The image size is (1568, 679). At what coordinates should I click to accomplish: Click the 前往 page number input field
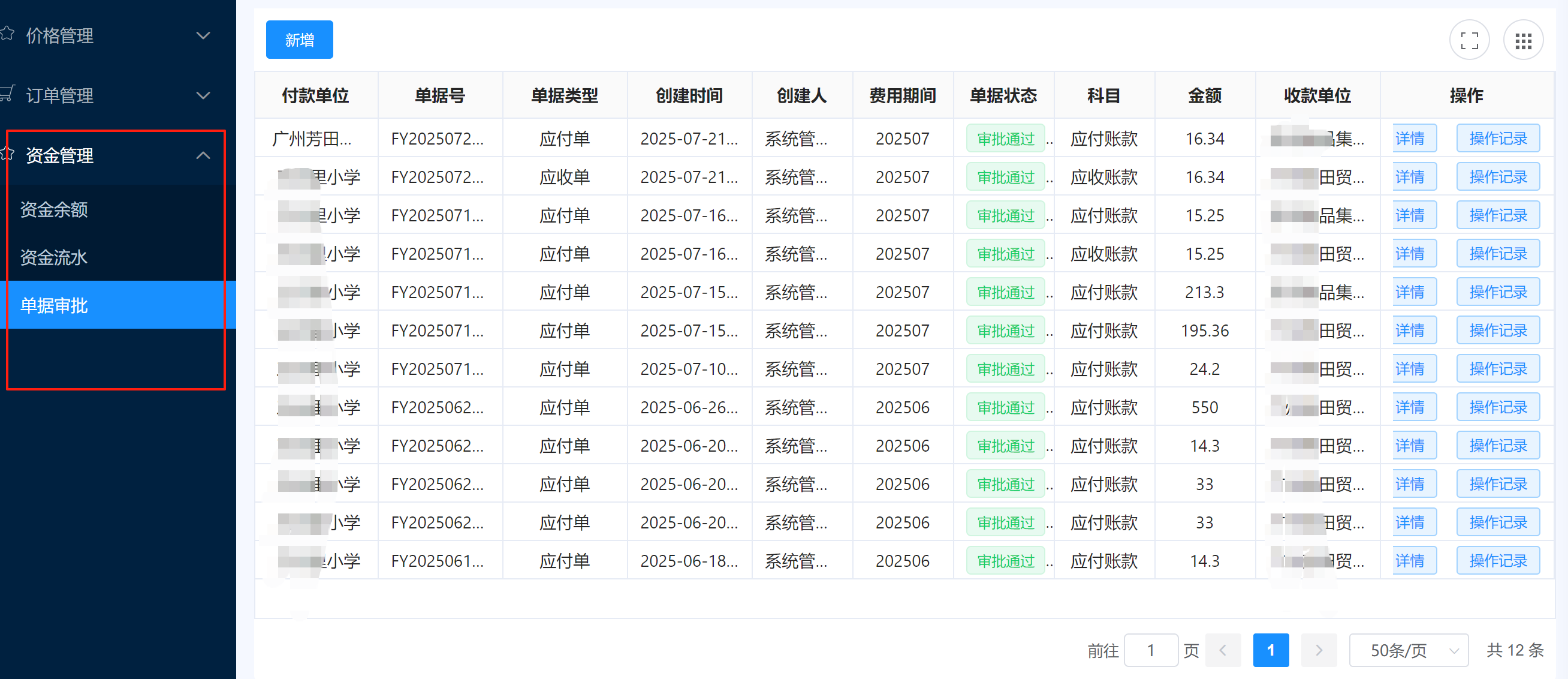pyautogui.click(x=1150, y=650)
